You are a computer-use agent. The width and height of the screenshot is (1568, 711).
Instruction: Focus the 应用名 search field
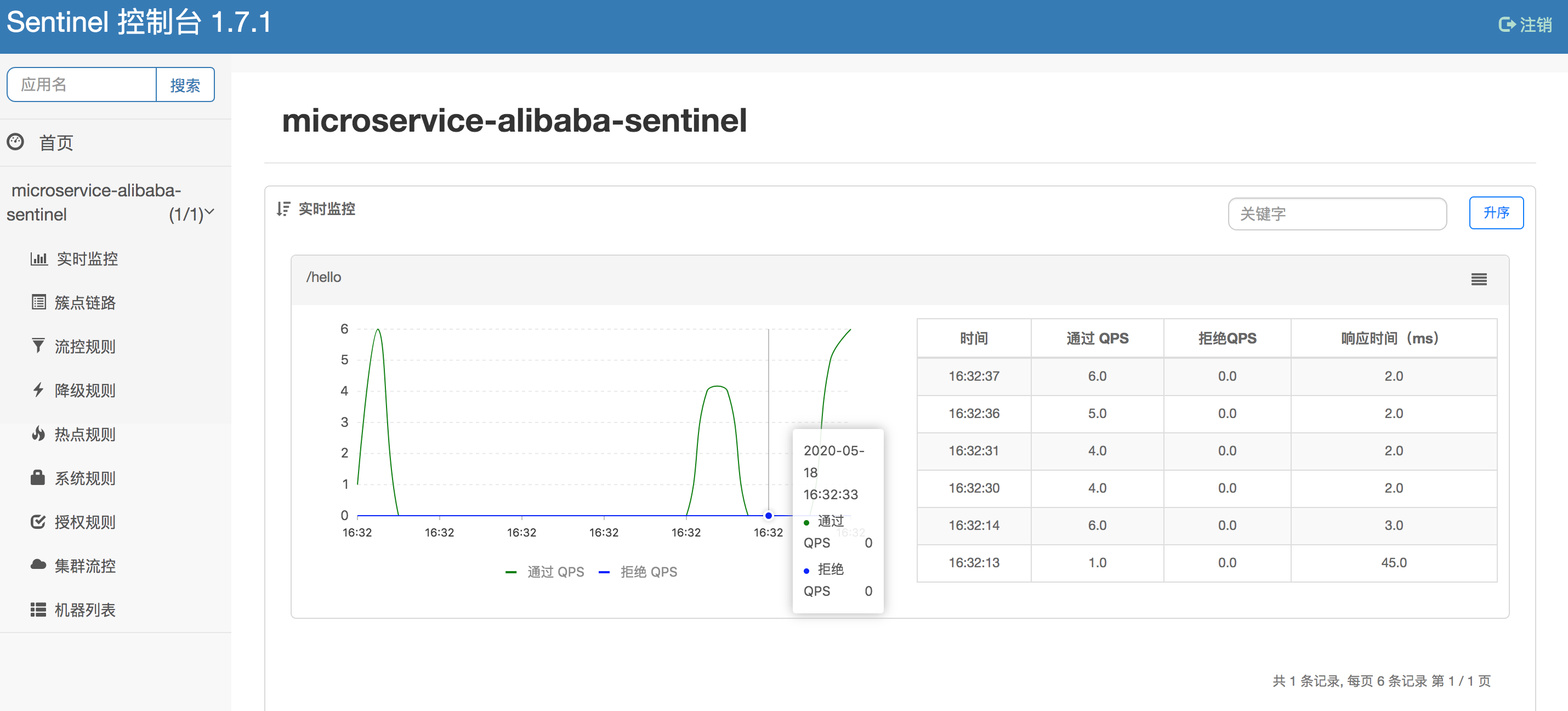(x=82, y=84)
